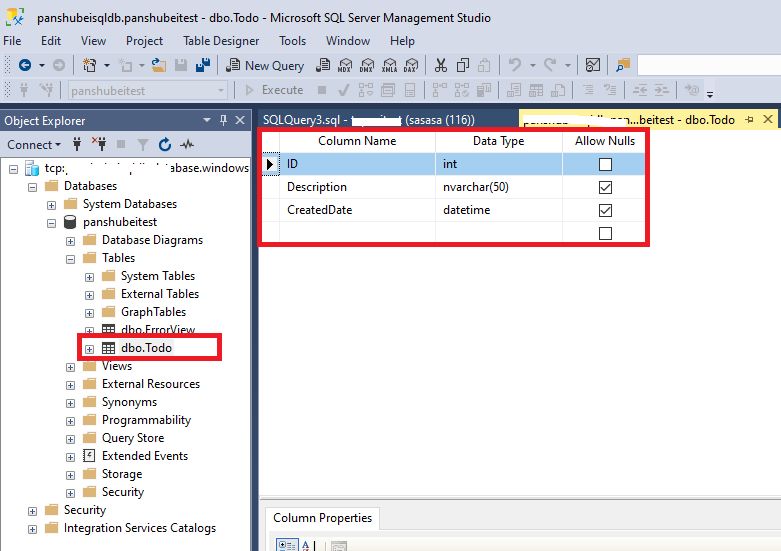Open the Tools menu
Image resolution: width=781 pixels, height=551 pixels.
tap(292, 41)
